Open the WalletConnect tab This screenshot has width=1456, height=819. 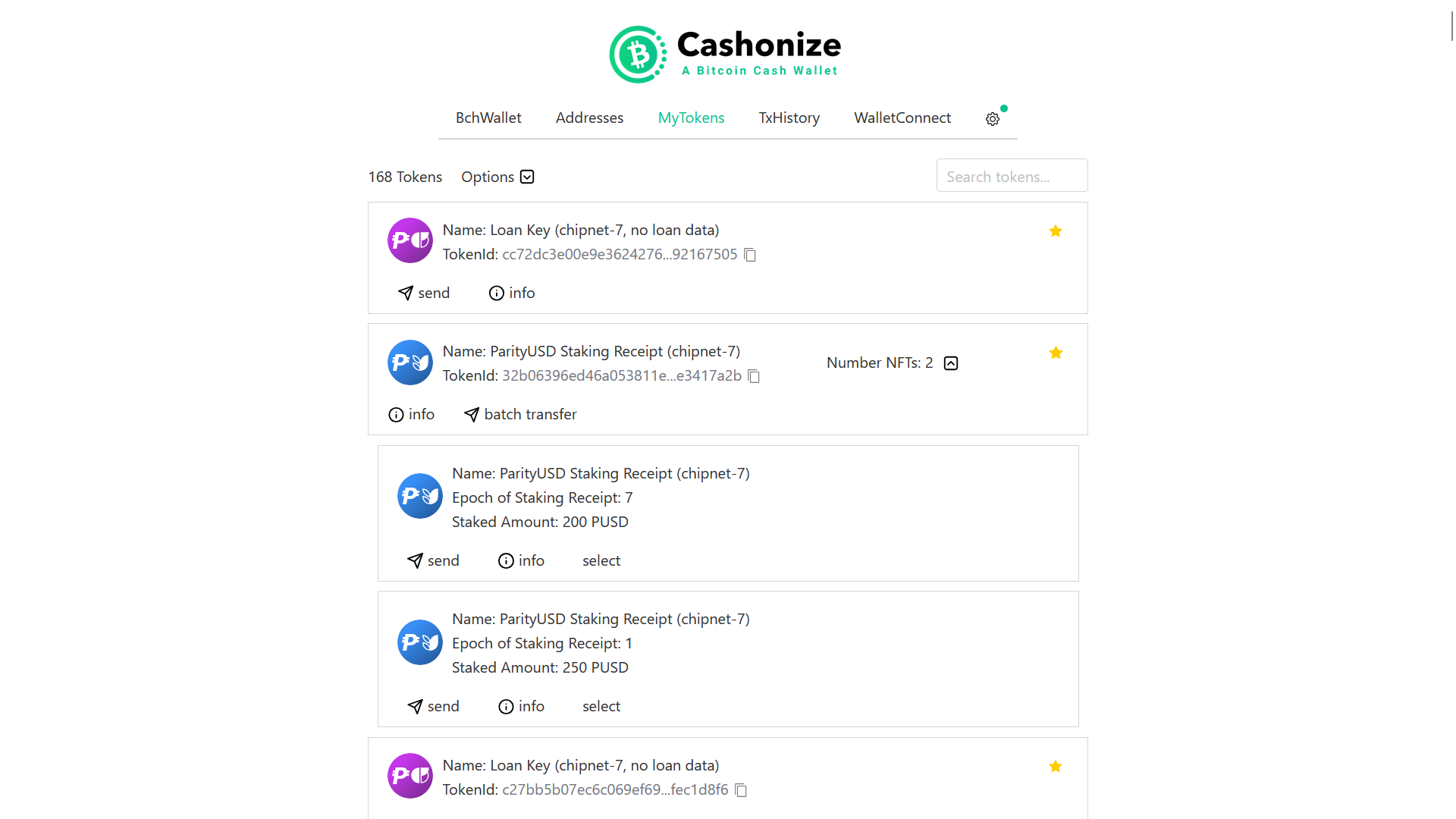tap(902, 118)
